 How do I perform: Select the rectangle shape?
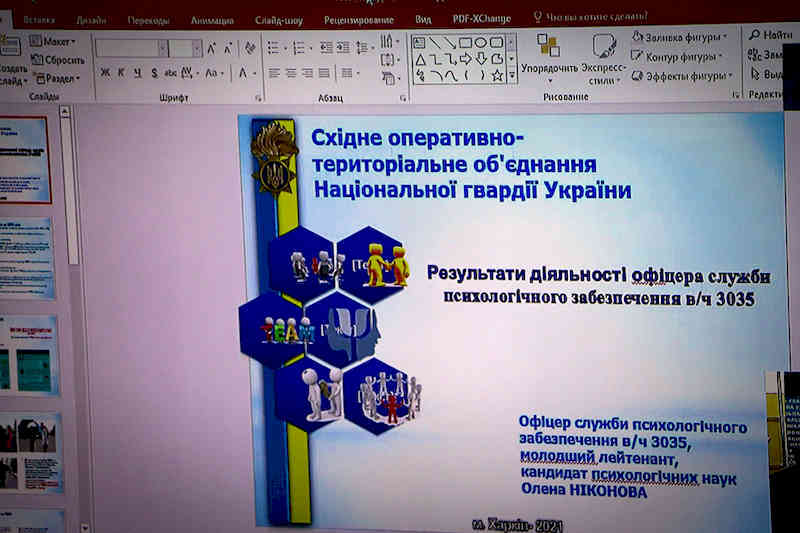tap(465, 43)
